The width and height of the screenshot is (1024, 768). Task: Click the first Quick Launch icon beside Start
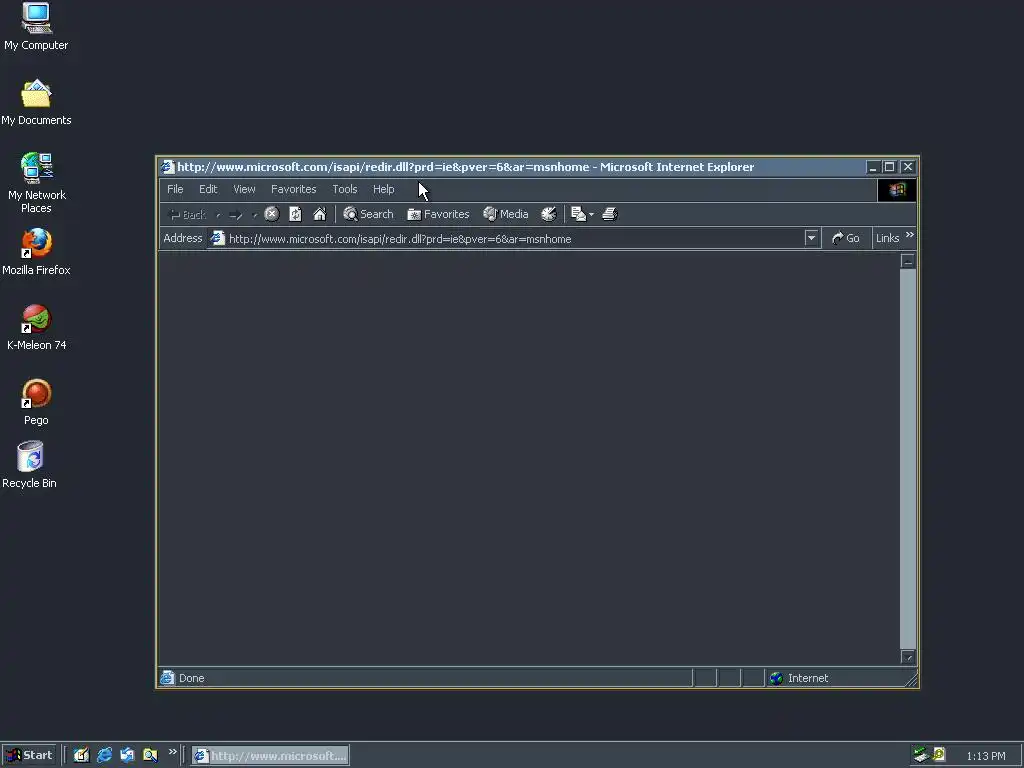coord(81,756)
